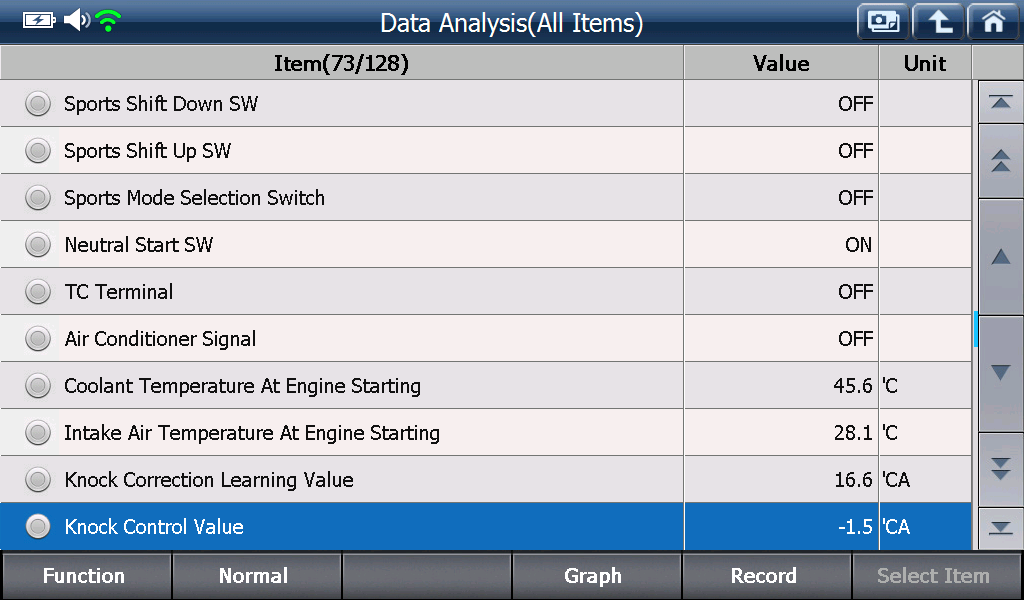Image resolution: width=1024 pixels, height=600 pixels.
Task: Page up with the double-up arrow
Action: click(x=1000, y=161)
